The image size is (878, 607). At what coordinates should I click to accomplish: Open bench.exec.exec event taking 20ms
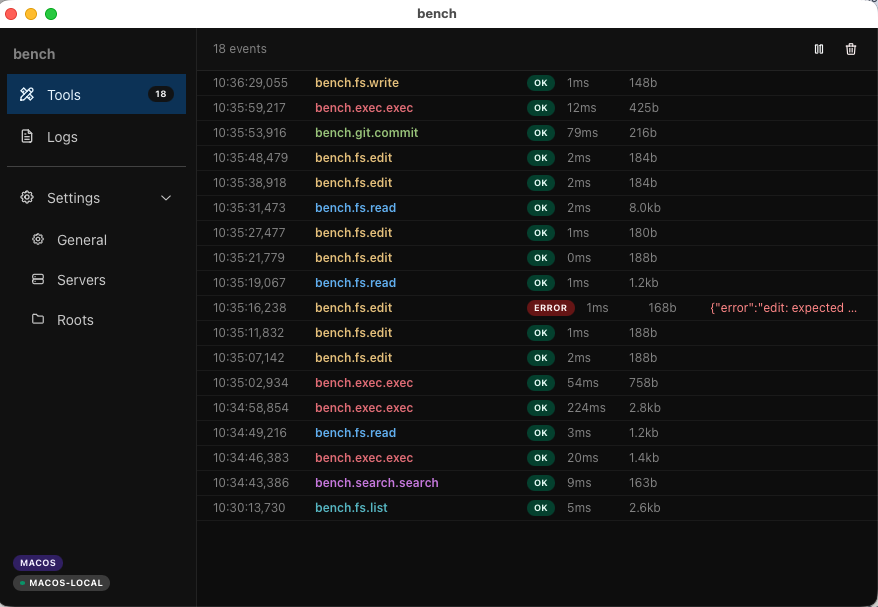coord(537,458)
